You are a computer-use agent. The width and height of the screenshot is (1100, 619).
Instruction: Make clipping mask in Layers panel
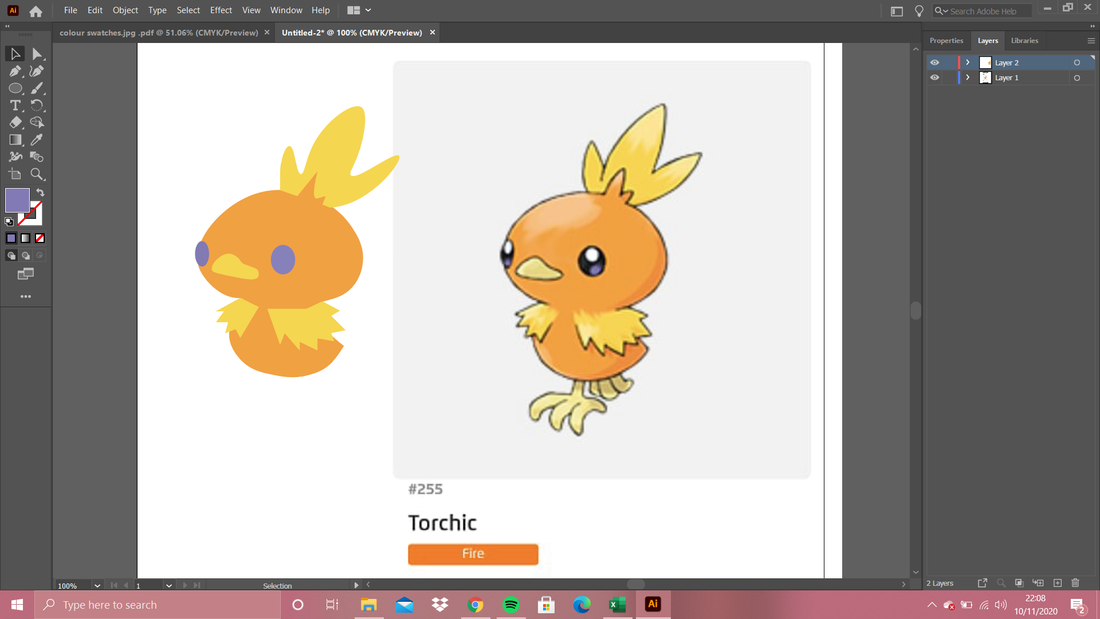1019,583
